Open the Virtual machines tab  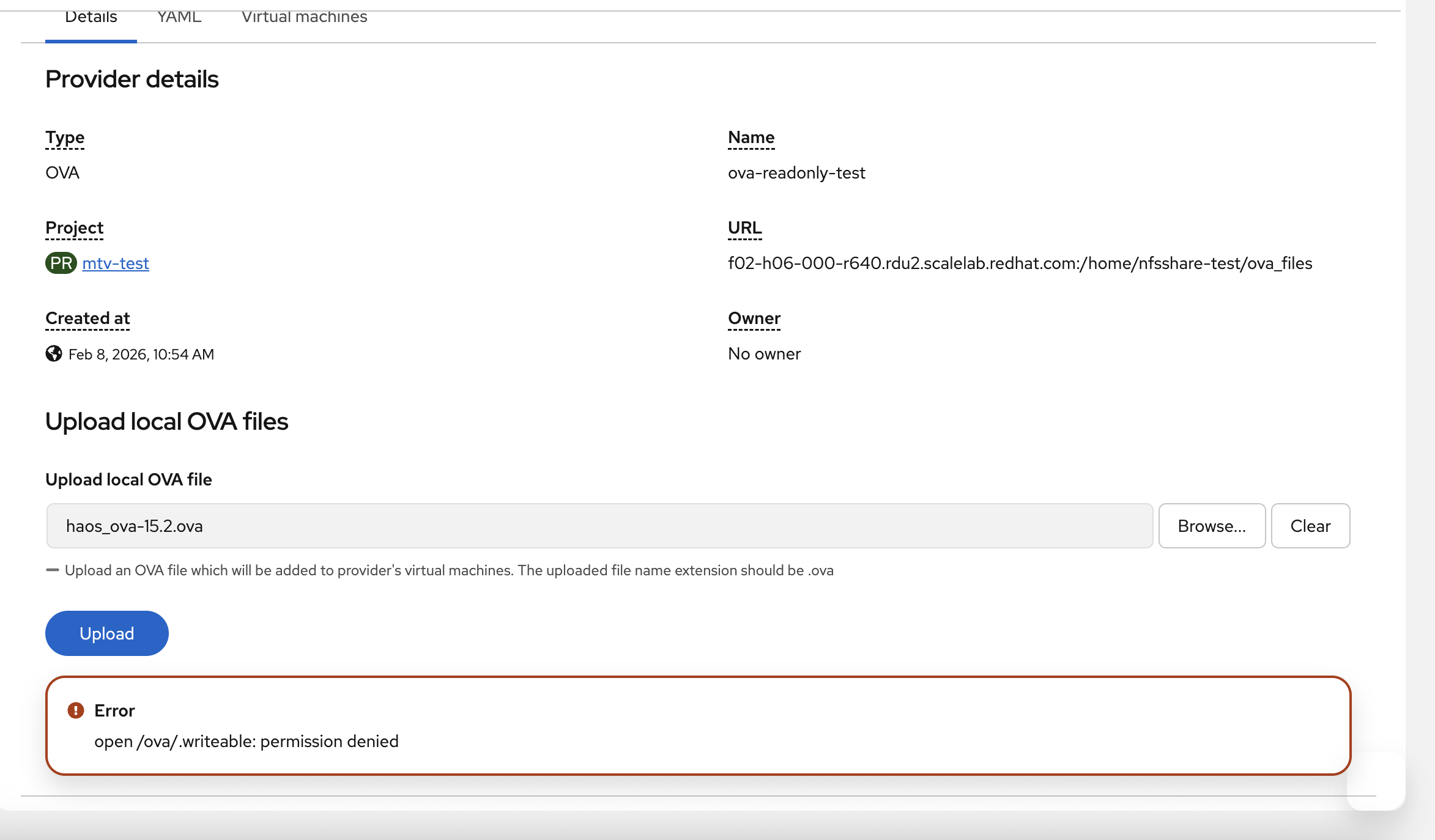click(304, 17)
